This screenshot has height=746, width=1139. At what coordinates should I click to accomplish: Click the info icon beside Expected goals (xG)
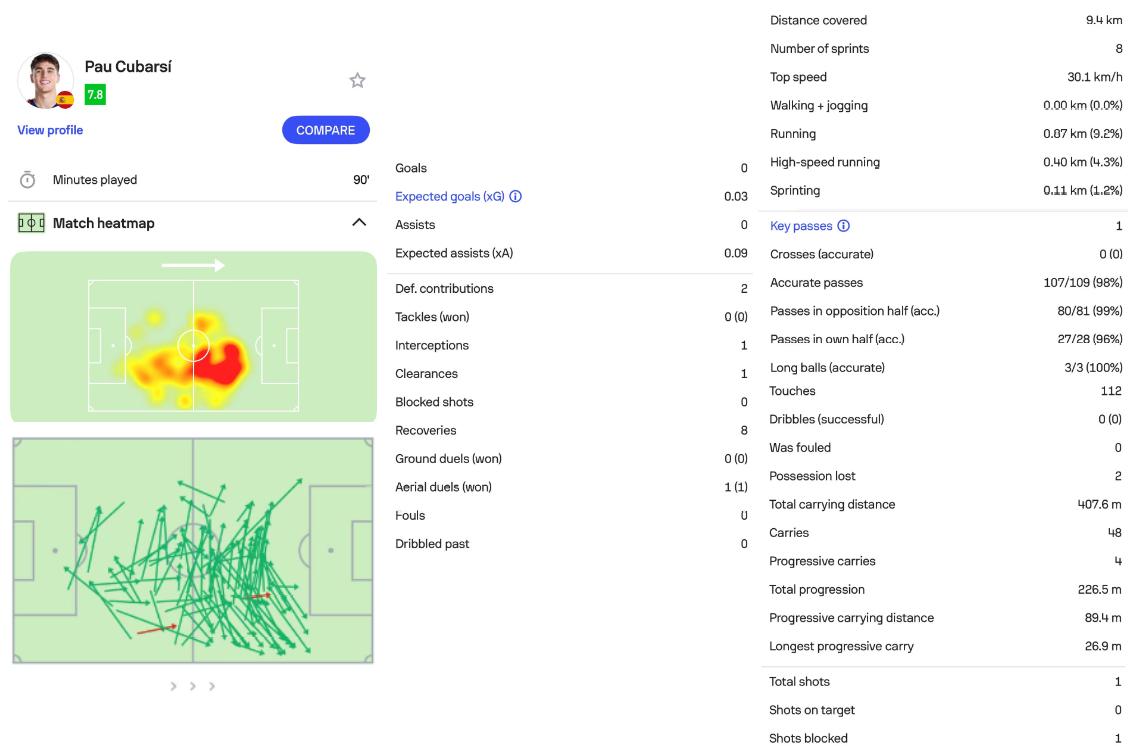coord(515,196)
